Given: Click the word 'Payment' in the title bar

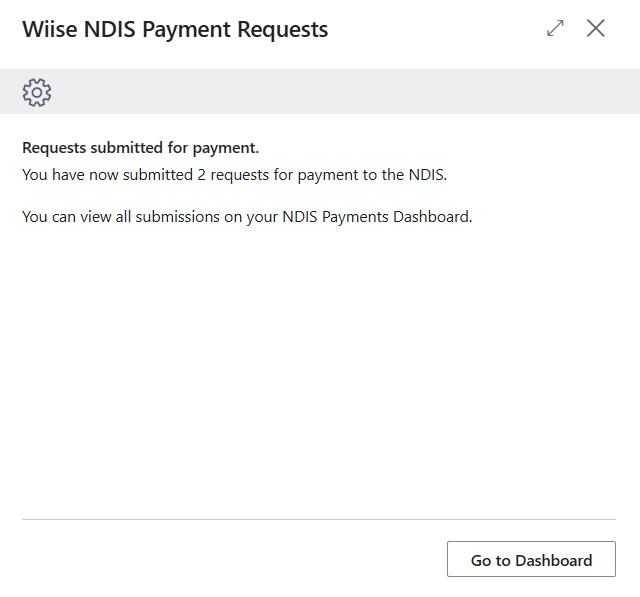Looking at the screenshot, I should (x=186, y=29).
